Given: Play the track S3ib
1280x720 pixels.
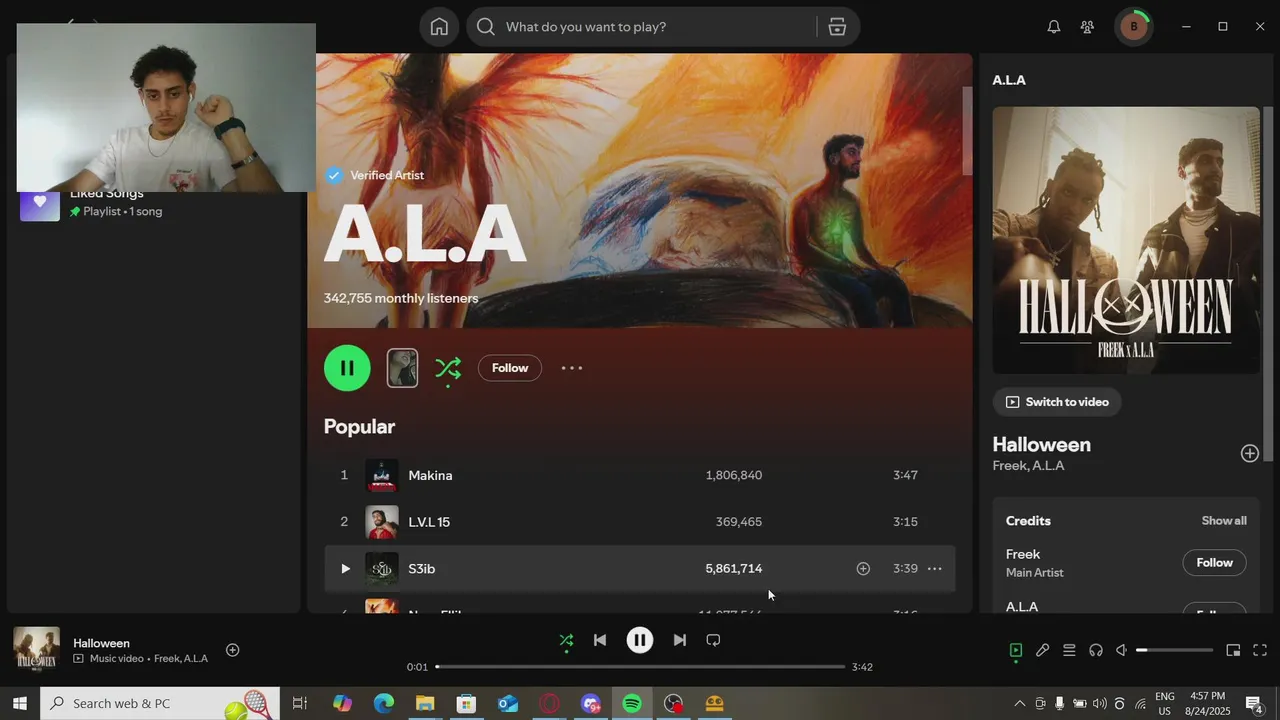Looking at the screenshot, I should [345, 569].
